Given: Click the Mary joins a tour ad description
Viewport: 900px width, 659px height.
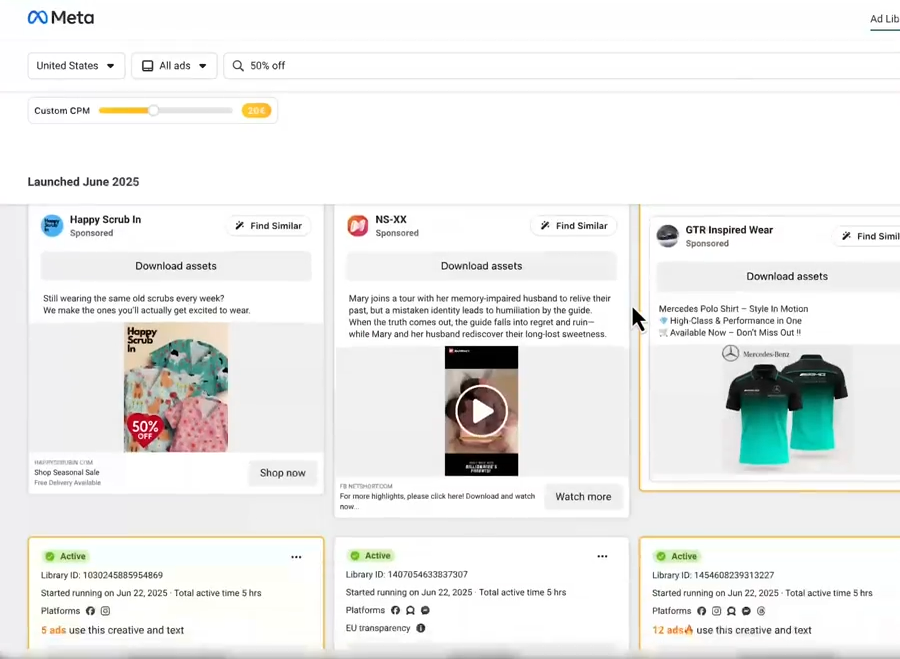Looking at the screenshot, I should [480, 316].
